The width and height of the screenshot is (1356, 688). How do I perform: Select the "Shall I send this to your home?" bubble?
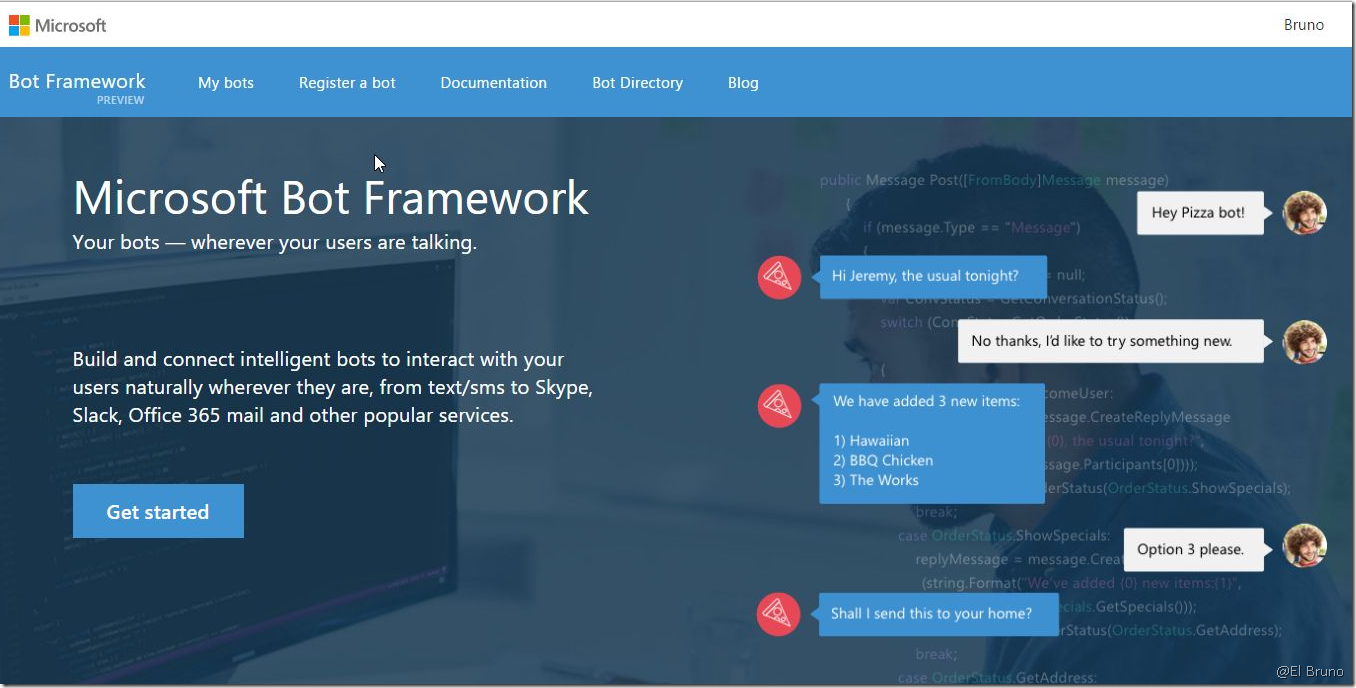click(934, 614)
